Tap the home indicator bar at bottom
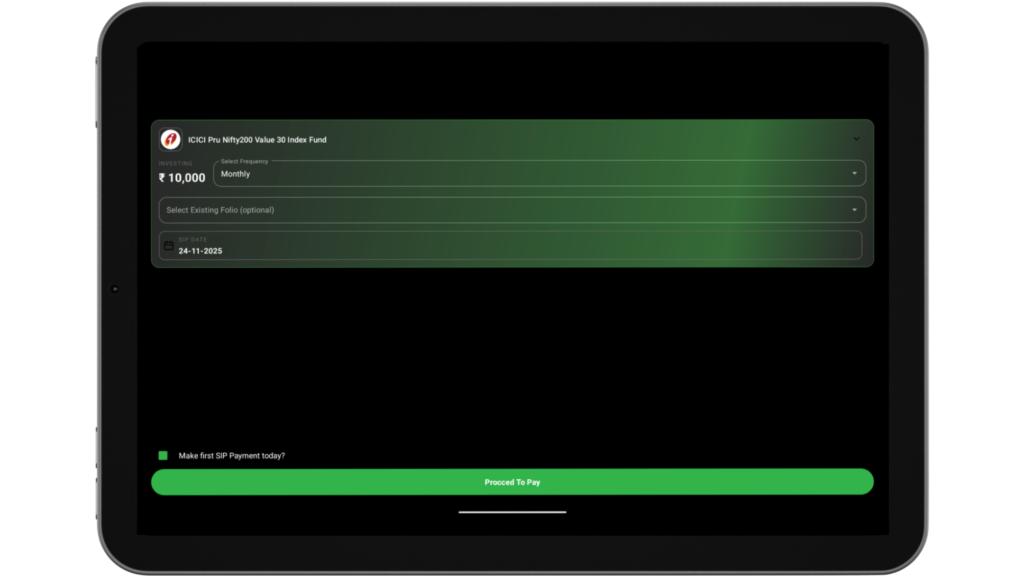Image resolution: width=1024 pixels, height=576 pixels. (x=512, y=512)
